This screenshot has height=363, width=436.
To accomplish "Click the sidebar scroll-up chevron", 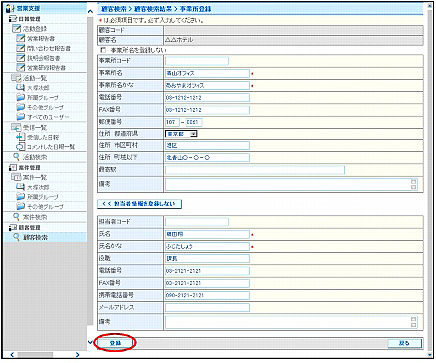I will coord(90,11).
